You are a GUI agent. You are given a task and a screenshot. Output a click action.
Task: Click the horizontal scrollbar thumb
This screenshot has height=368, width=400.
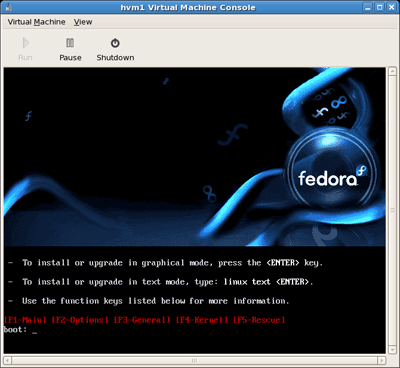click(195, 360)
